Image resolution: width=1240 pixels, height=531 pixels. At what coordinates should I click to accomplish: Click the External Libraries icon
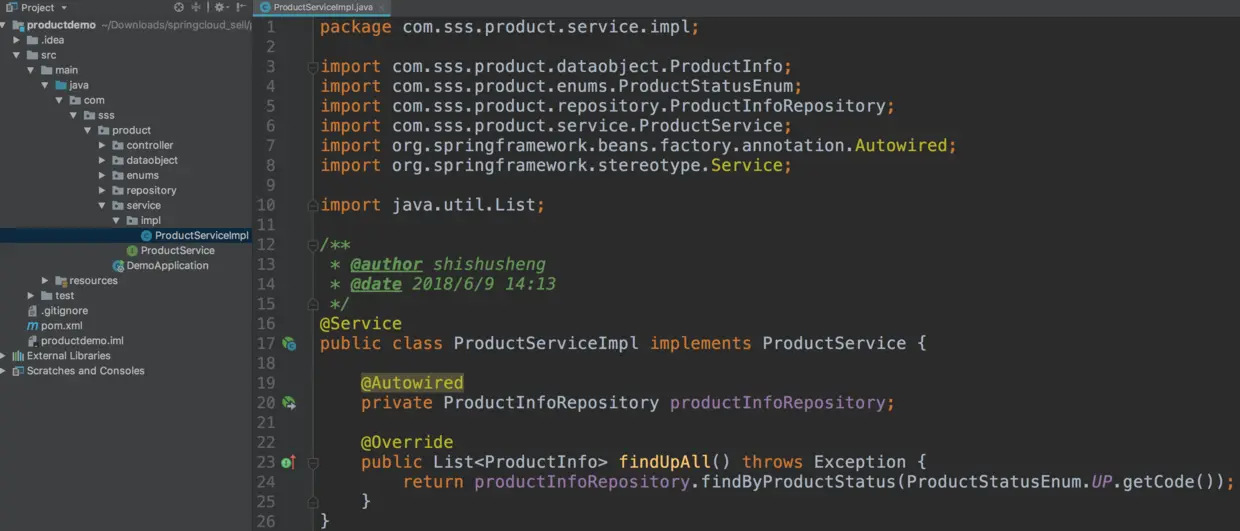point(18,355)
